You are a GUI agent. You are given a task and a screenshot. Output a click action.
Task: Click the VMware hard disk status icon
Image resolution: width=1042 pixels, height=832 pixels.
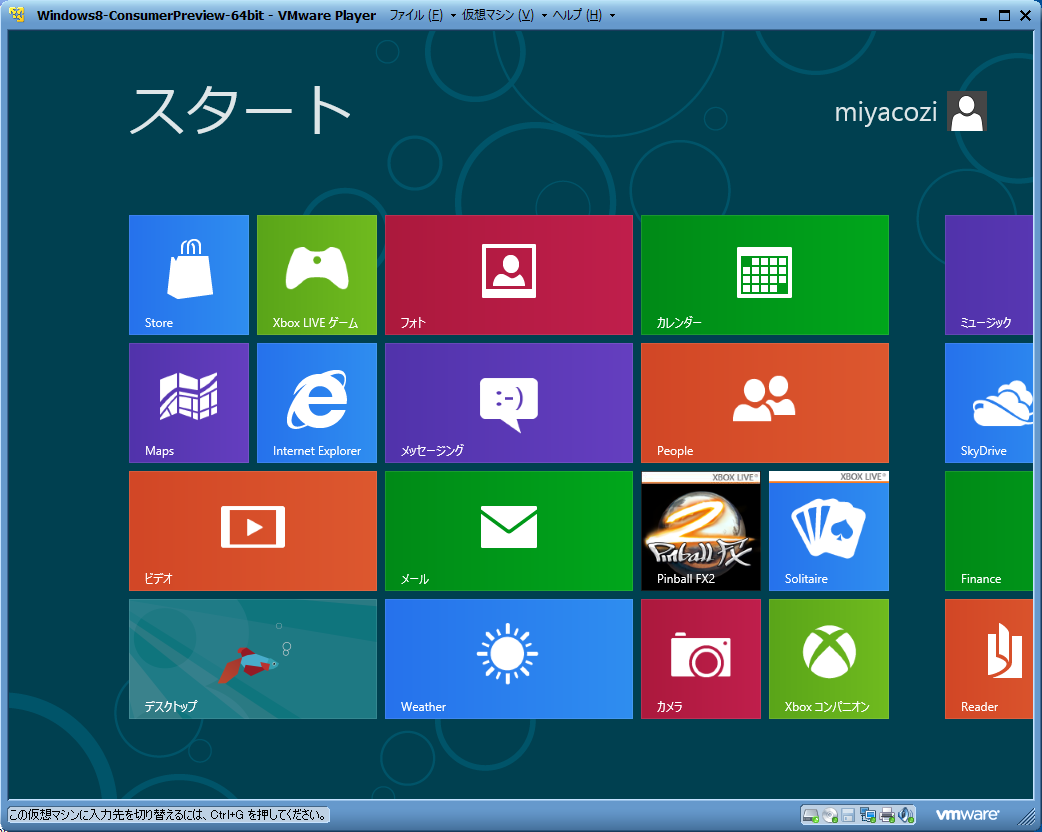pos(810,815)
